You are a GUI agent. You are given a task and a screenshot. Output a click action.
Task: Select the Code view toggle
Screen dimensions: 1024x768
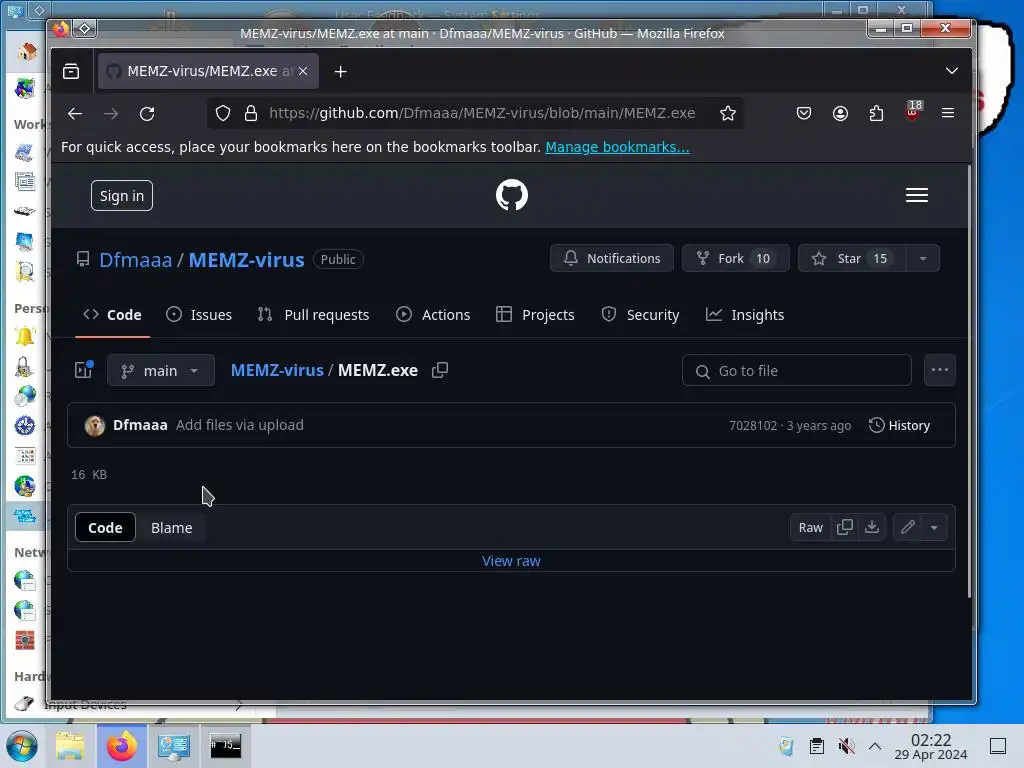105,528
